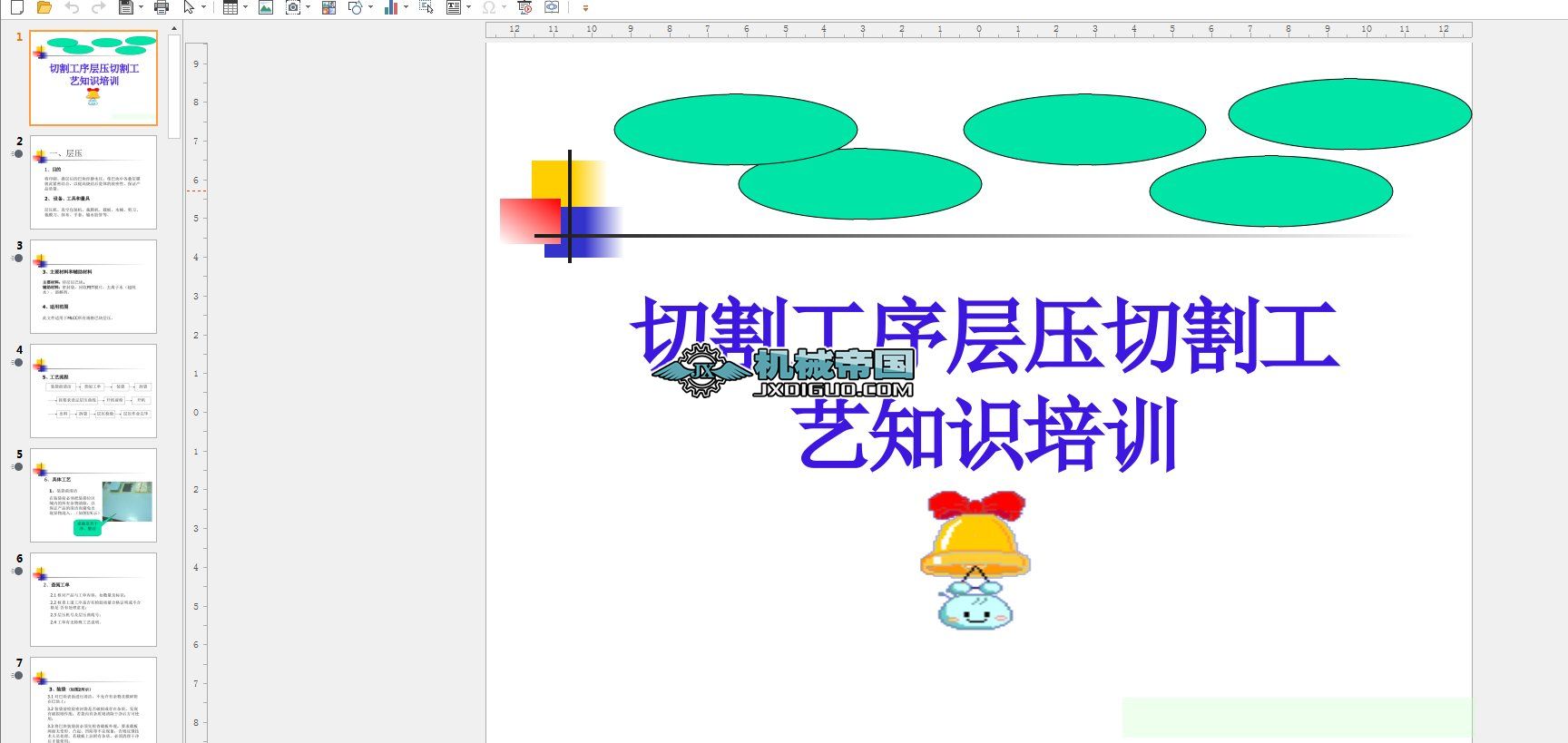Select the rightmost green ellipse on slide

[x=1349, y=114]
